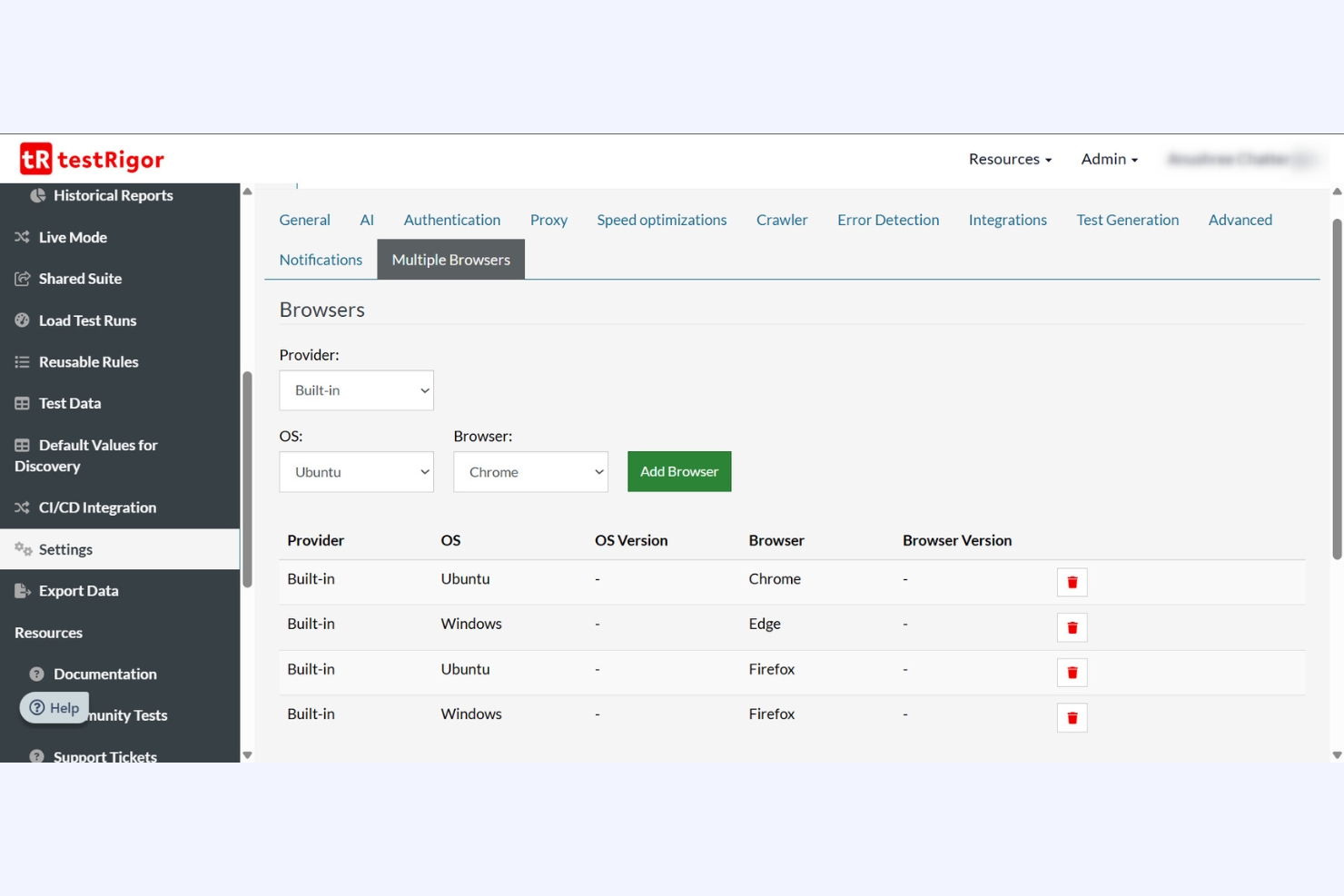Switch to Live Mode
1344x896 pixels.
[73, 237]
